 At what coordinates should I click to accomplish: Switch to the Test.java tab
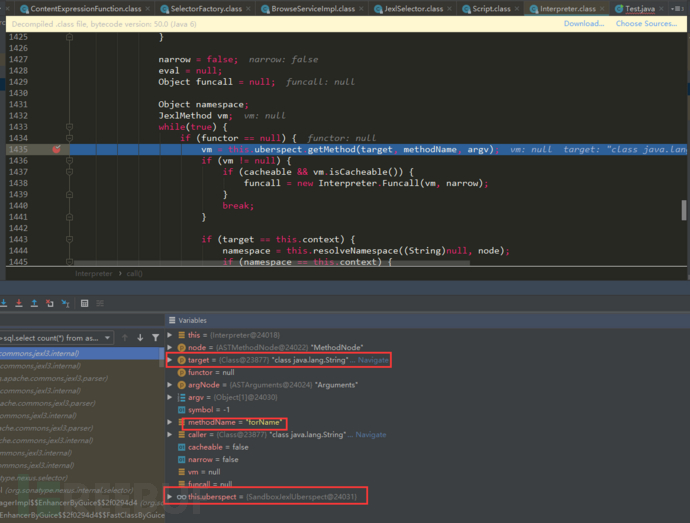point(638,8)
